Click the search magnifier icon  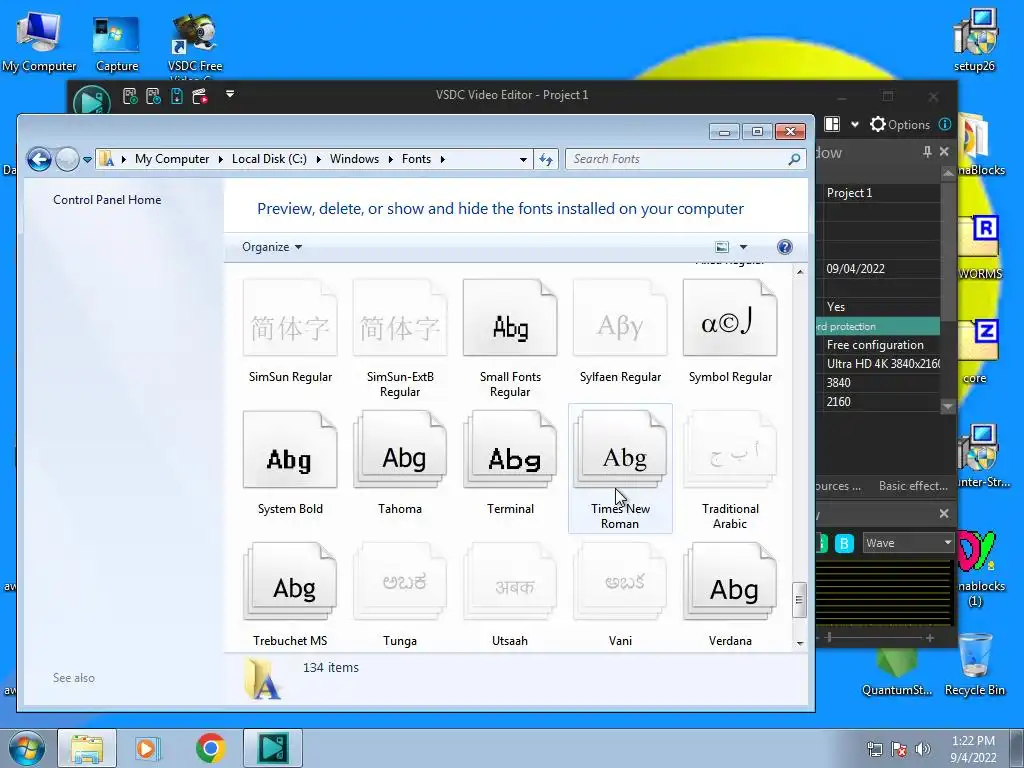(794, 159)
